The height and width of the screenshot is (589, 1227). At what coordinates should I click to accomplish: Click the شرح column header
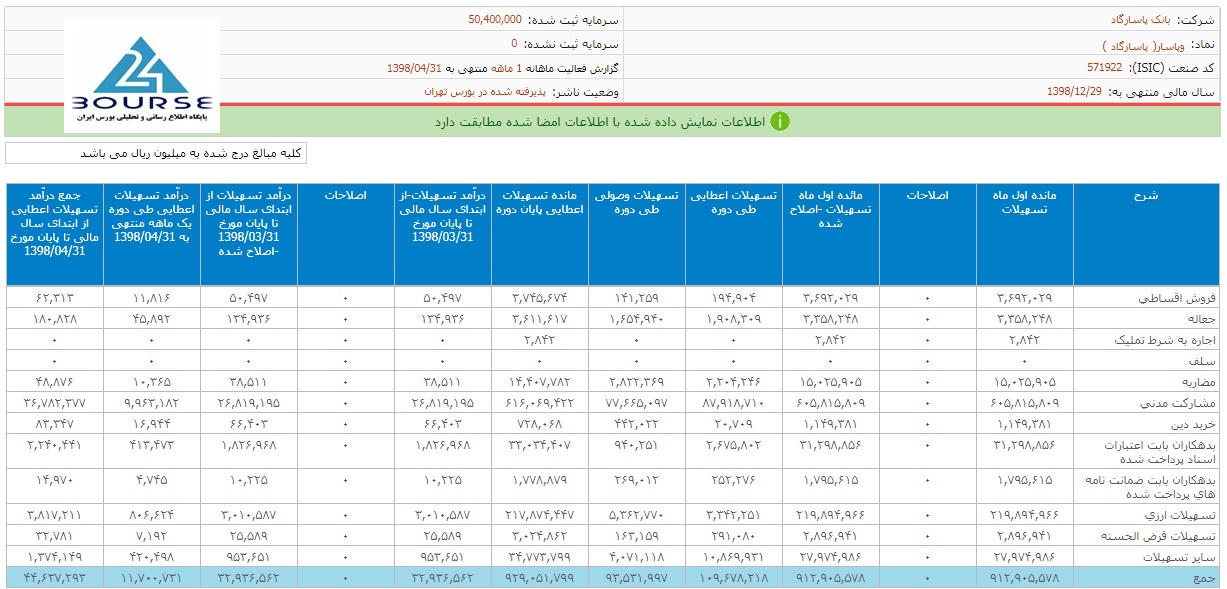coord(1146,195)
